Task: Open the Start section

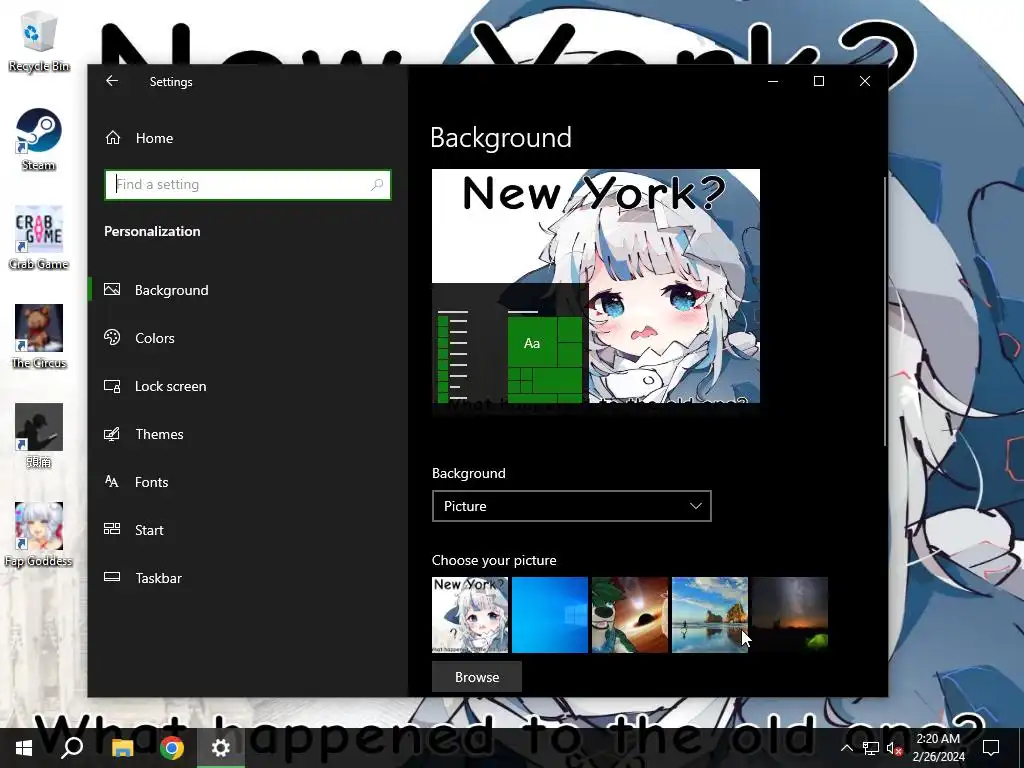Action: 248,530
